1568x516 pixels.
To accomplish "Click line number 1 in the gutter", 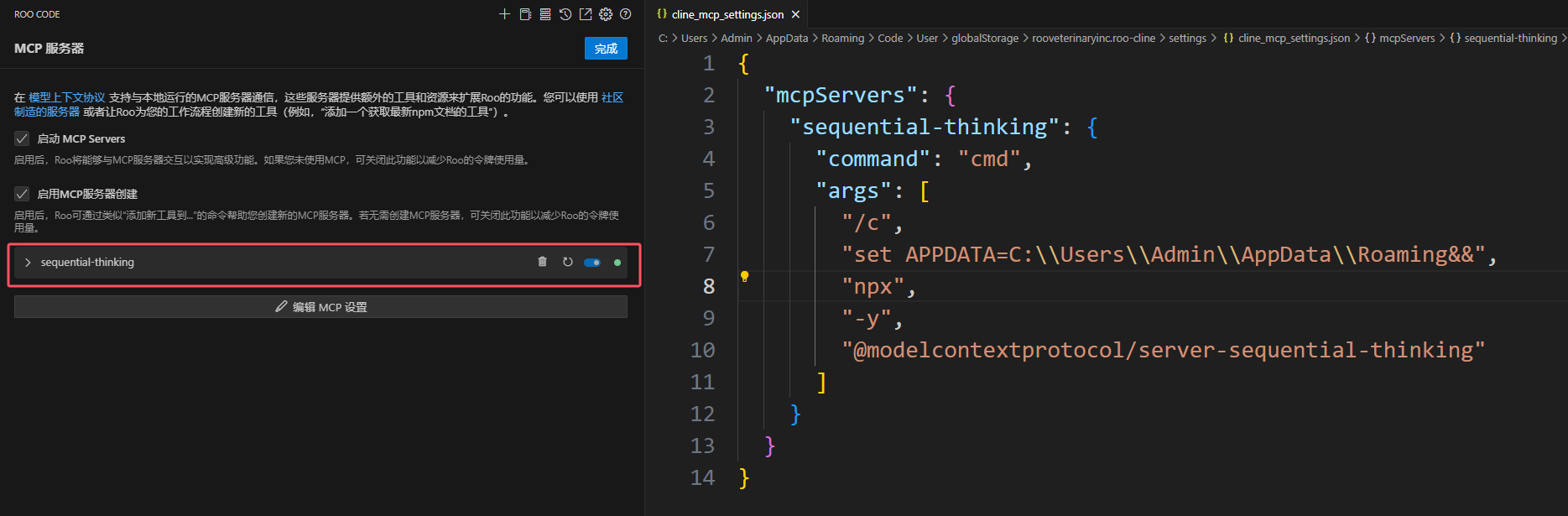I will coord(709,63).
